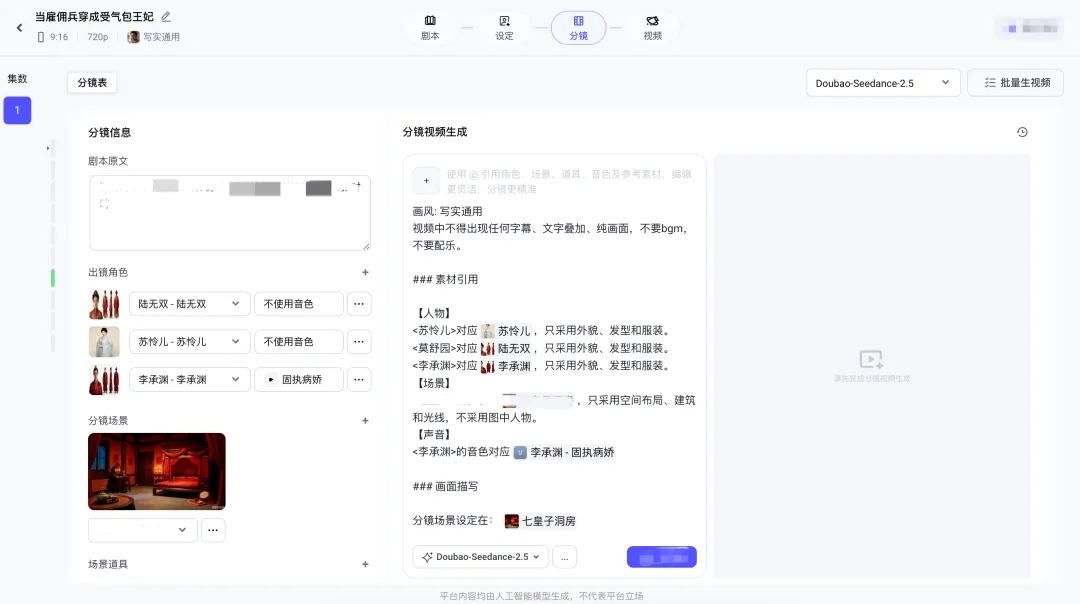
Task: Click the 苏怜儿 reference chip in prompt
Action: click(506, 331)
